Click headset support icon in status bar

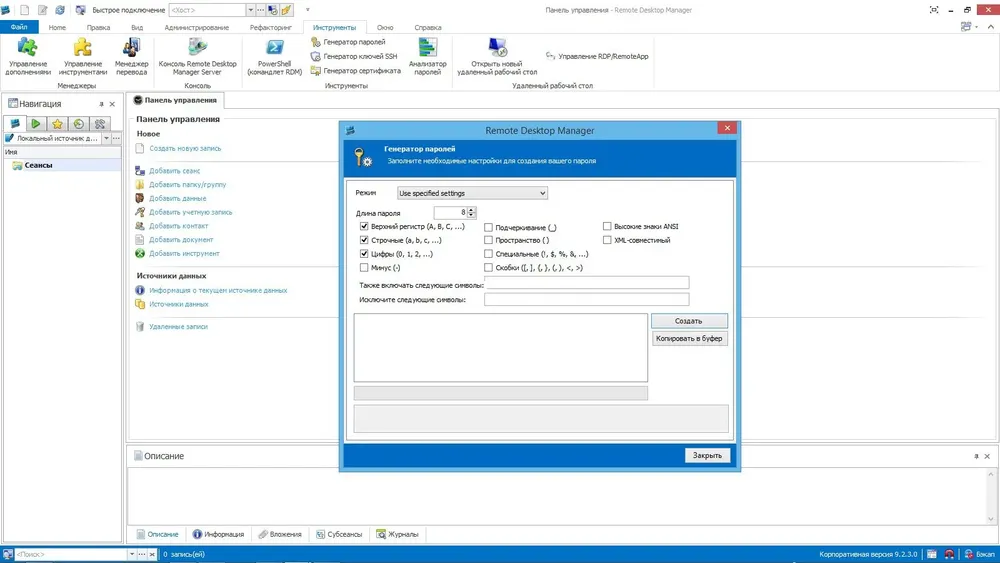point(949,554)
